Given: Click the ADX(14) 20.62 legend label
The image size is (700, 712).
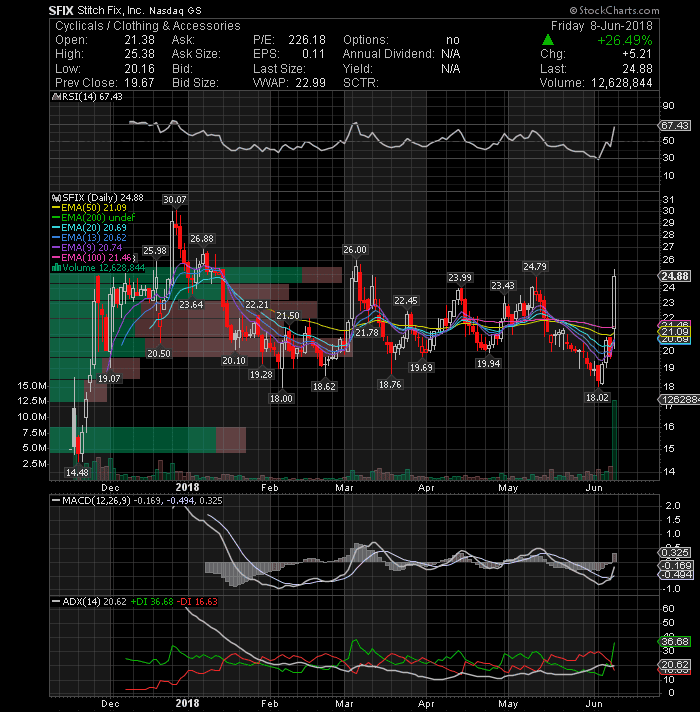Looking at the screenshot, I should coord(94,602).
